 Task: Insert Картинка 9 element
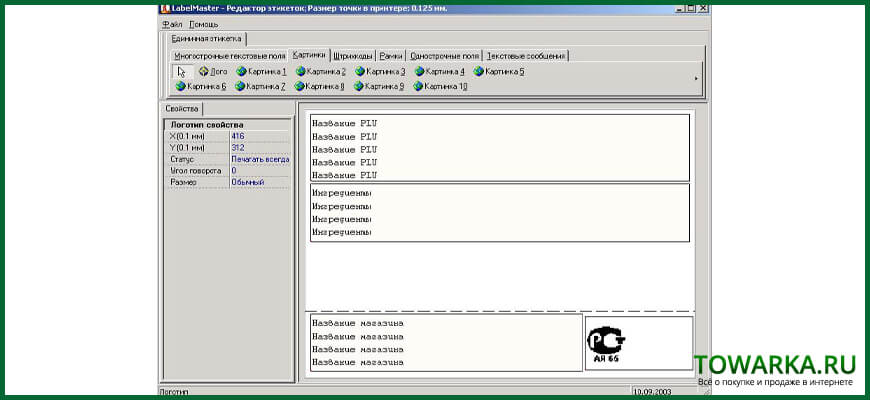pyautogui.click(x=379, y=86)
